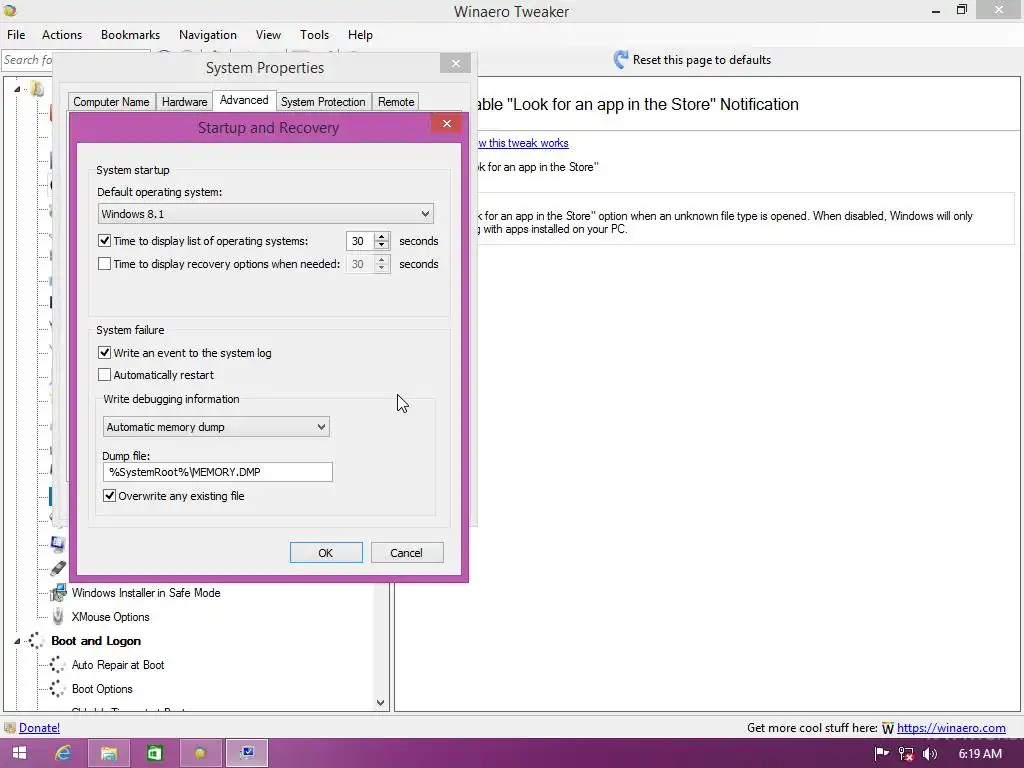
Task: Open the Windows Start button
Action: 20,753
